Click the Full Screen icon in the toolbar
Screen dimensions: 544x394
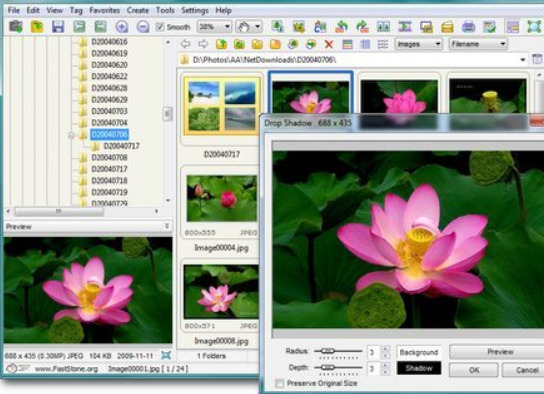[x=534, y=26]
